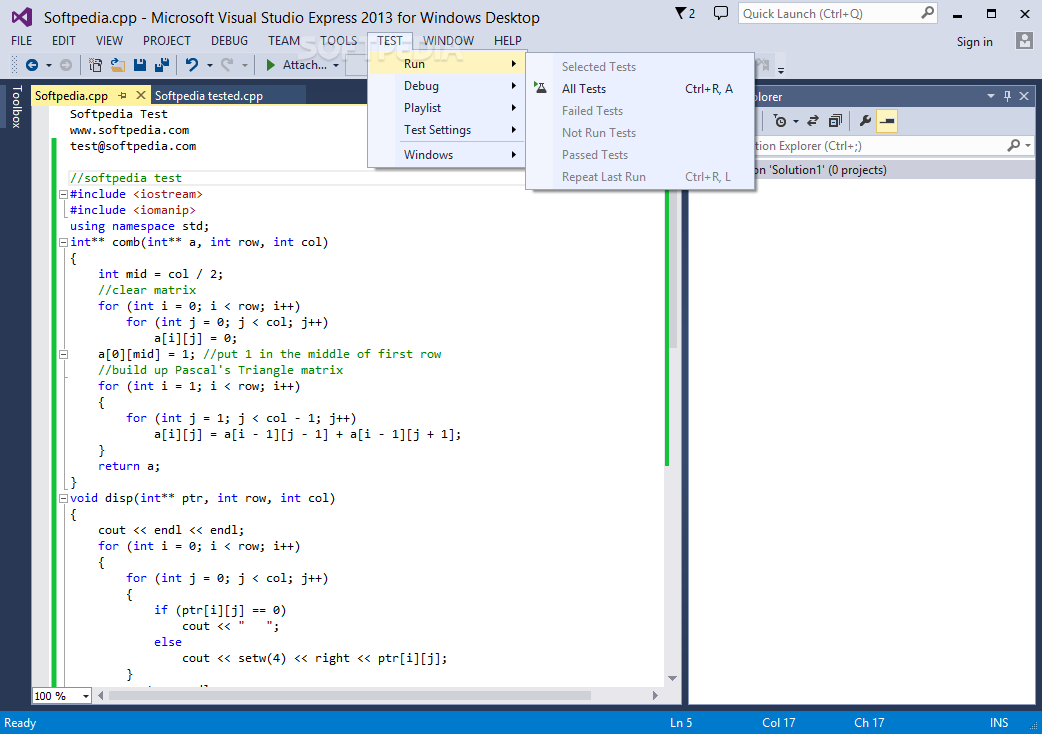Screen dimensions: 1042x734
Task: Click the New Project toolbar icon
Action: tap(96, 65)
